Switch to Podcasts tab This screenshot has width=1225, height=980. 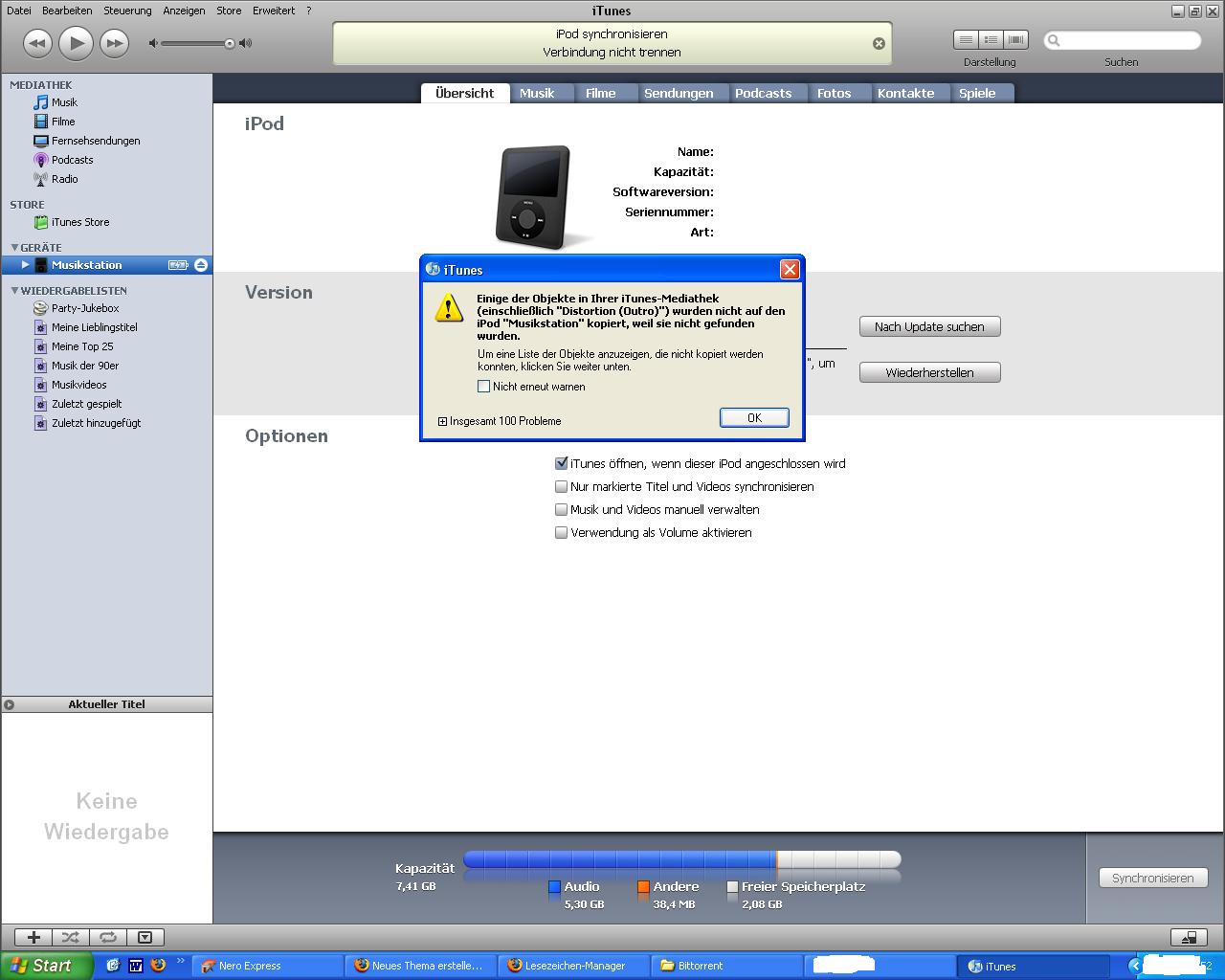click(763, 93)
